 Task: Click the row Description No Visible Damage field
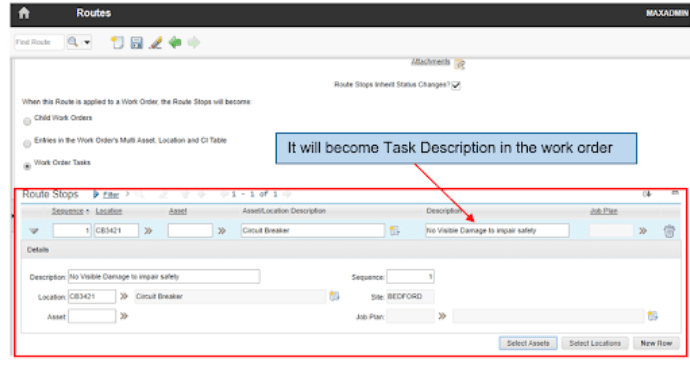pos(497,230)
